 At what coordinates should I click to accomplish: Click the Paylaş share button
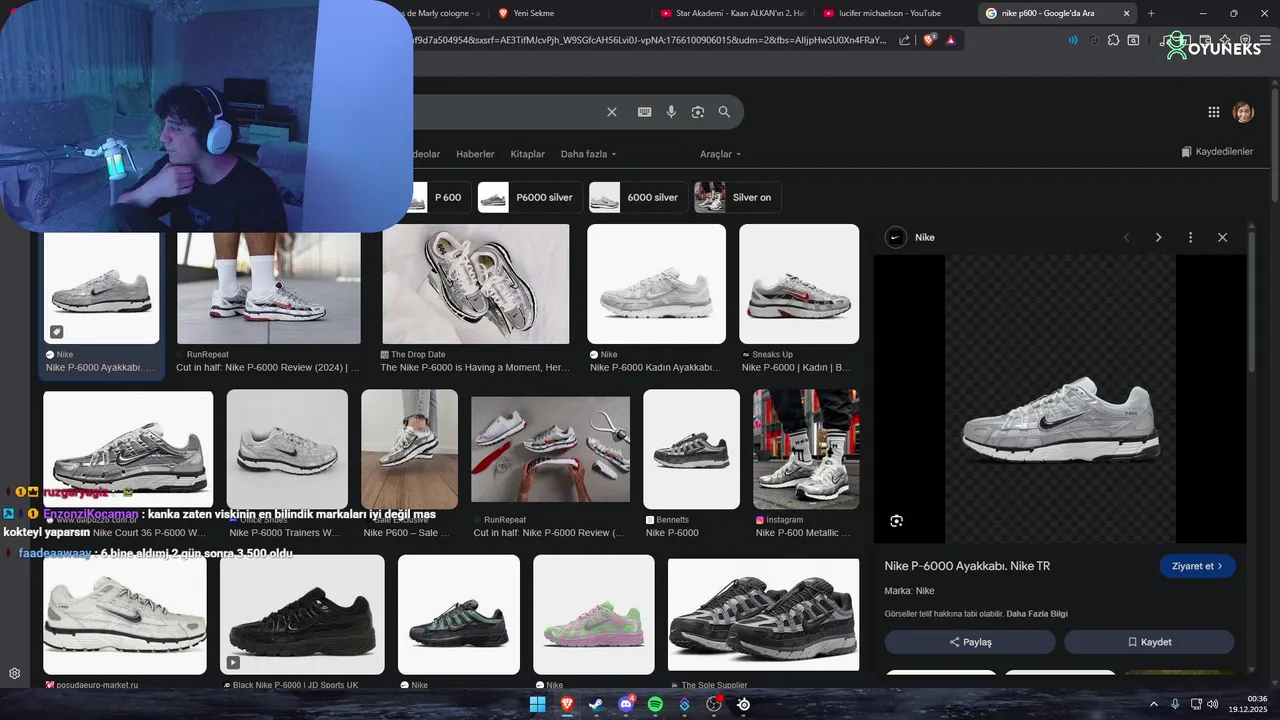[970, 642]
